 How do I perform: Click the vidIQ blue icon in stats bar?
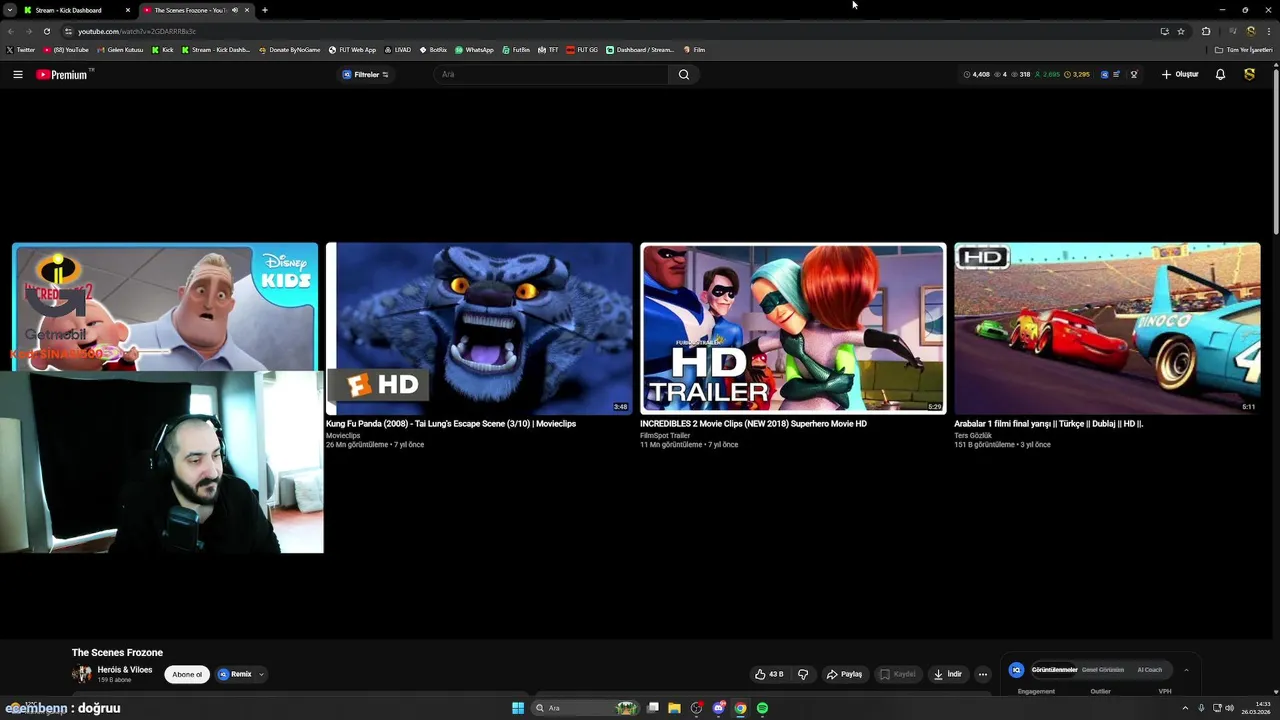click(x=1104, y=74)
